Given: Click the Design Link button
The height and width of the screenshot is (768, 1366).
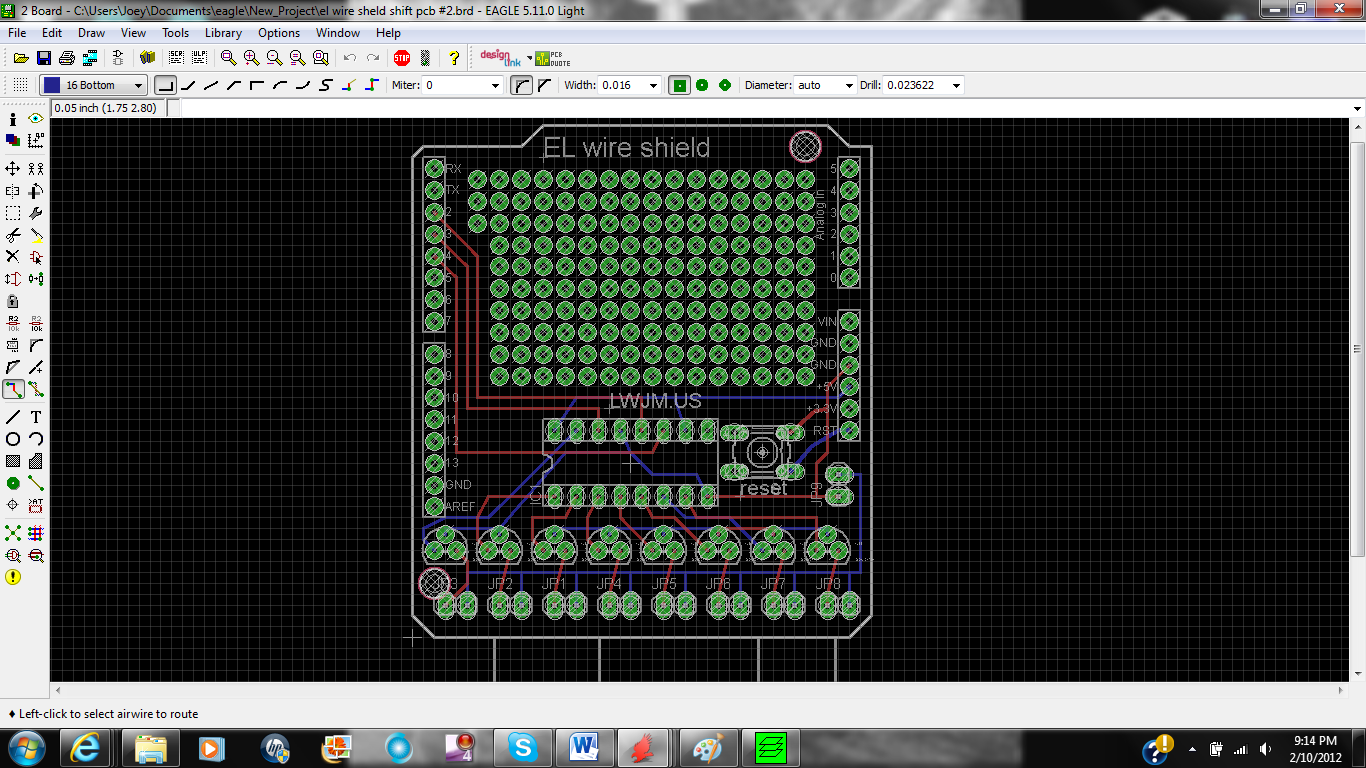Looking at the screenshot, I should click(x=500, y=57).
